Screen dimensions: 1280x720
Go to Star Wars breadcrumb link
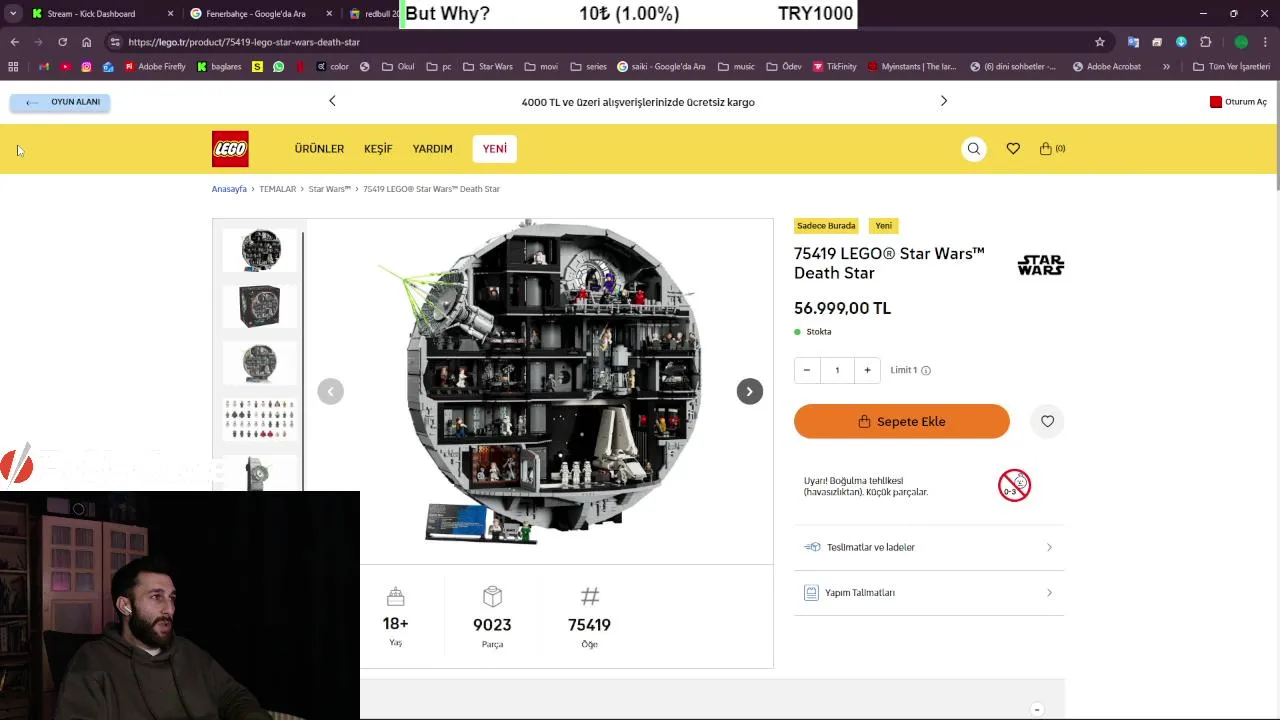329,189
